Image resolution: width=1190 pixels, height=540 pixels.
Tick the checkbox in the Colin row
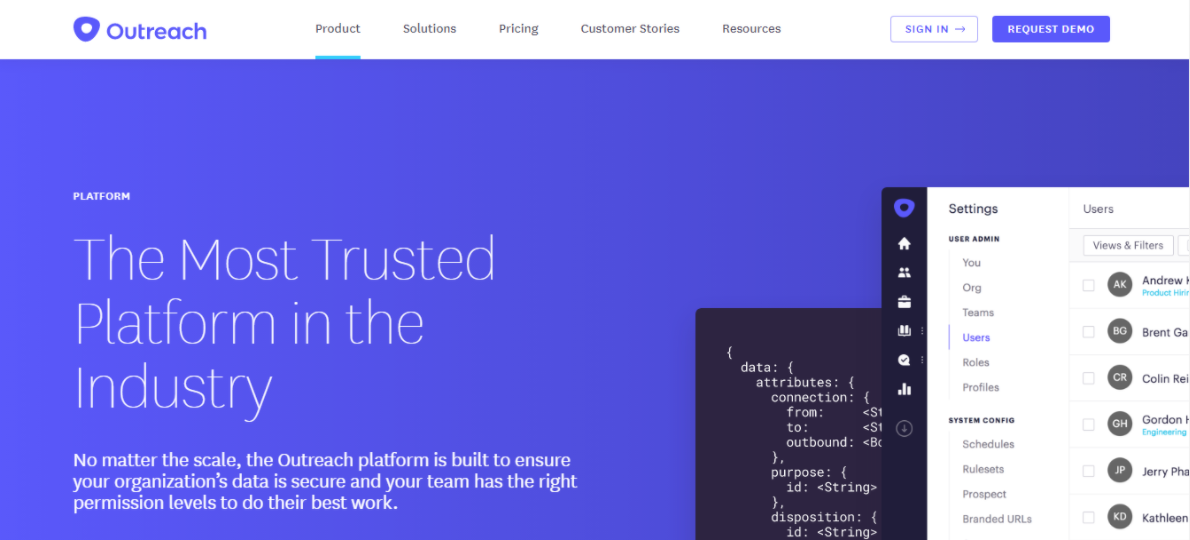pos(1088,378)
